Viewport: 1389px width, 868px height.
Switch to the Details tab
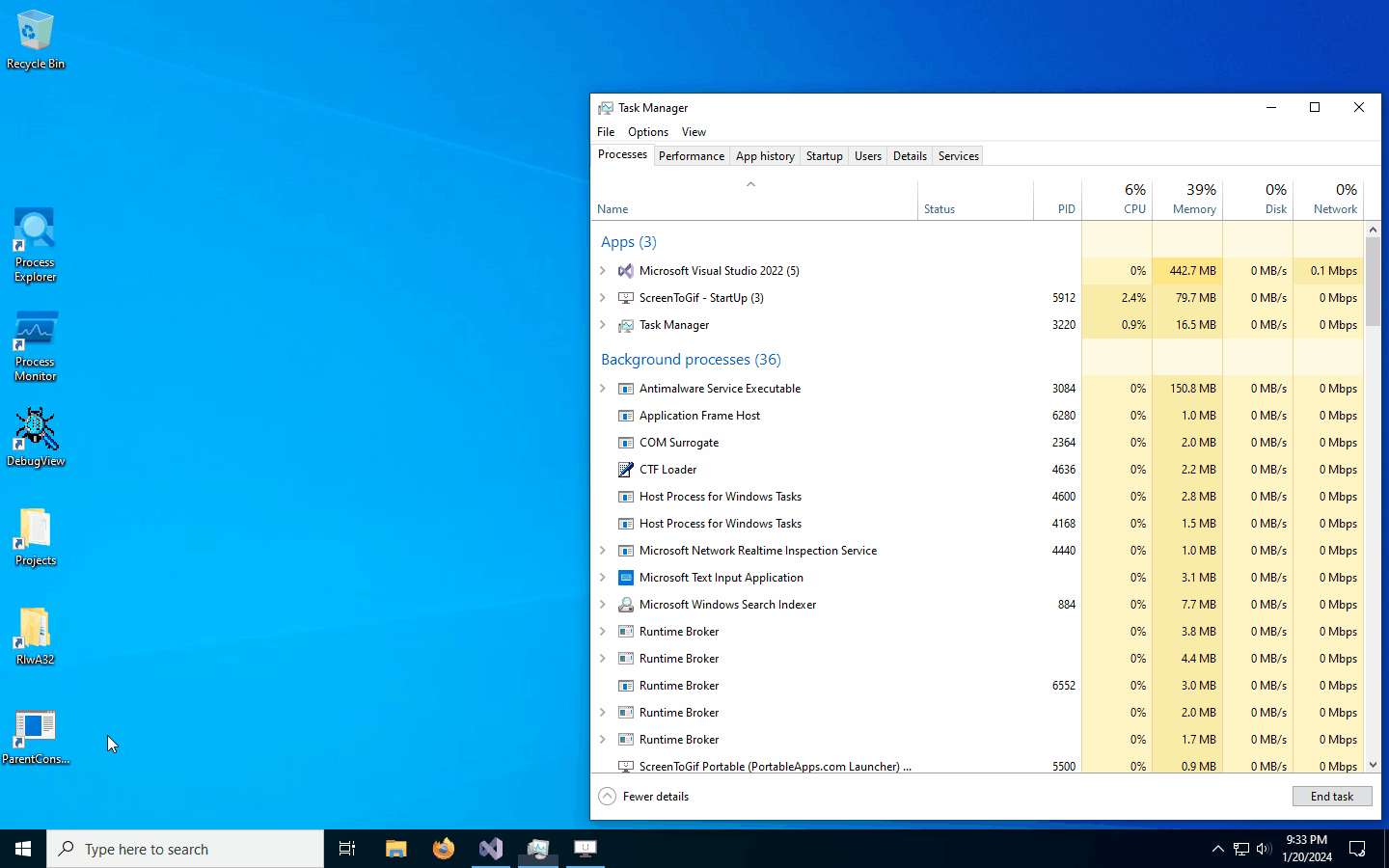click(910, 156)
